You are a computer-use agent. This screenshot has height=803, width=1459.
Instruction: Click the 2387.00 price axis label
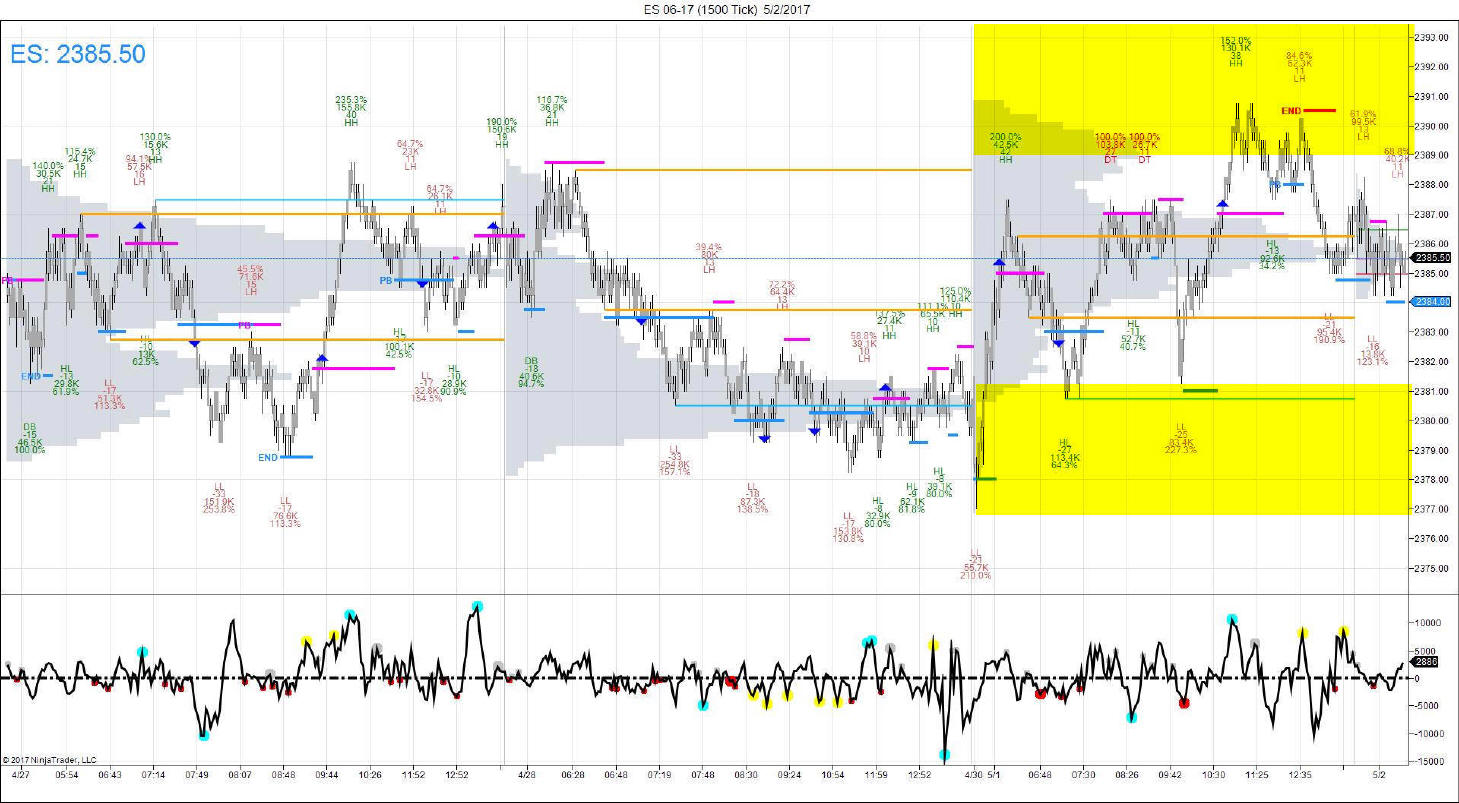coord(1432,214)
